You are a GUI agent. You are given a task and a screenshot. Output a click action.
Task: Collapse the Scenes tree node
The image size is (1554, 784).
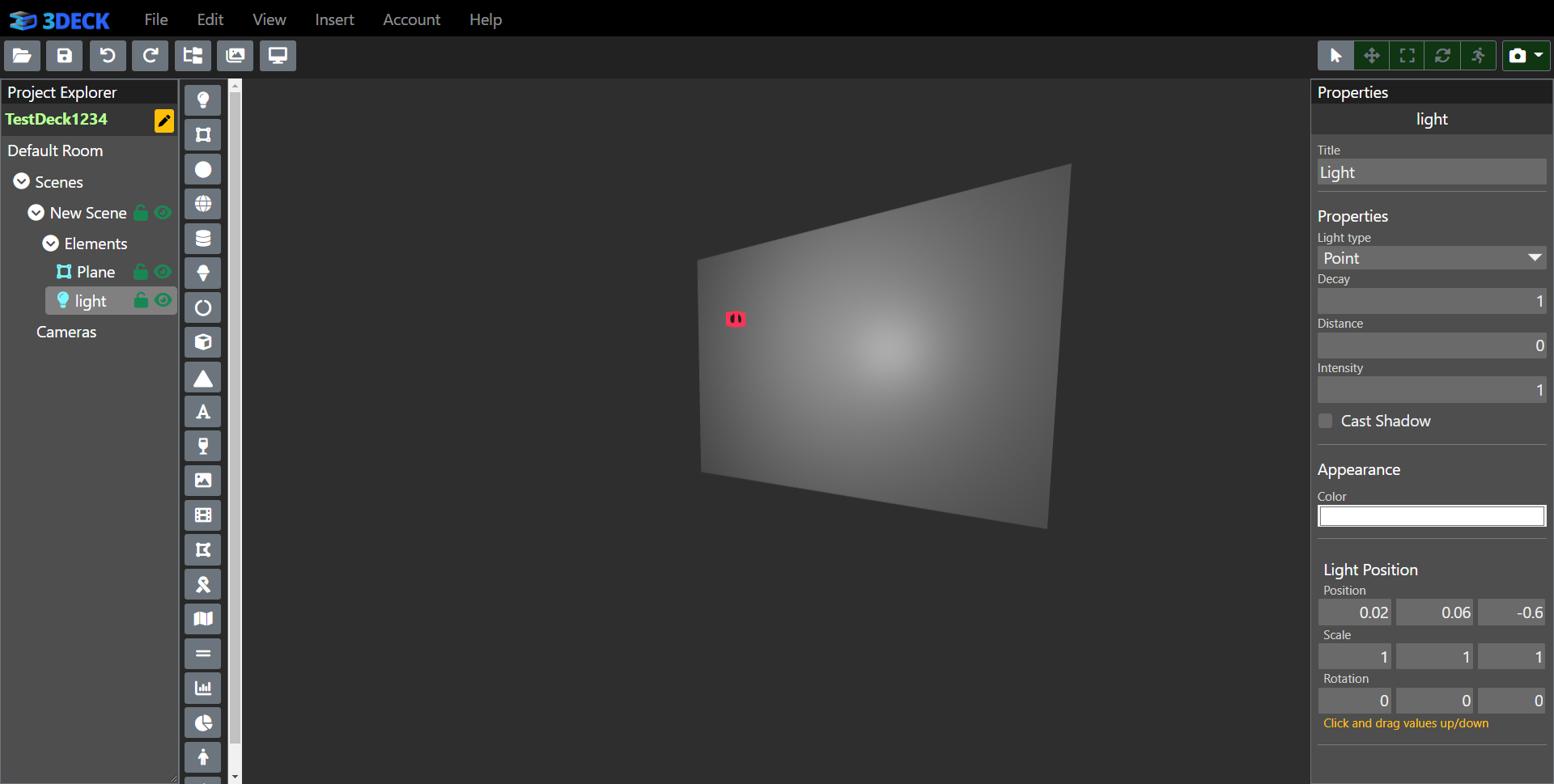click(22, 182)
